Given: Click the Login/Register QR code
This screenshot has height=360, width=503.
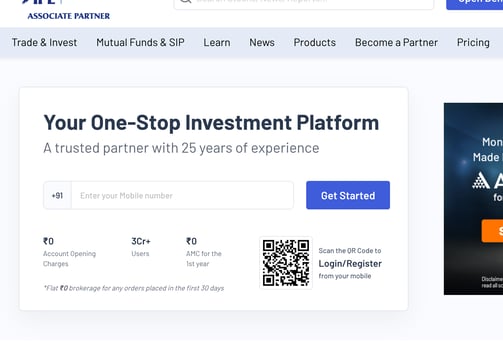Looking at the screenshot, I should 286,263.
